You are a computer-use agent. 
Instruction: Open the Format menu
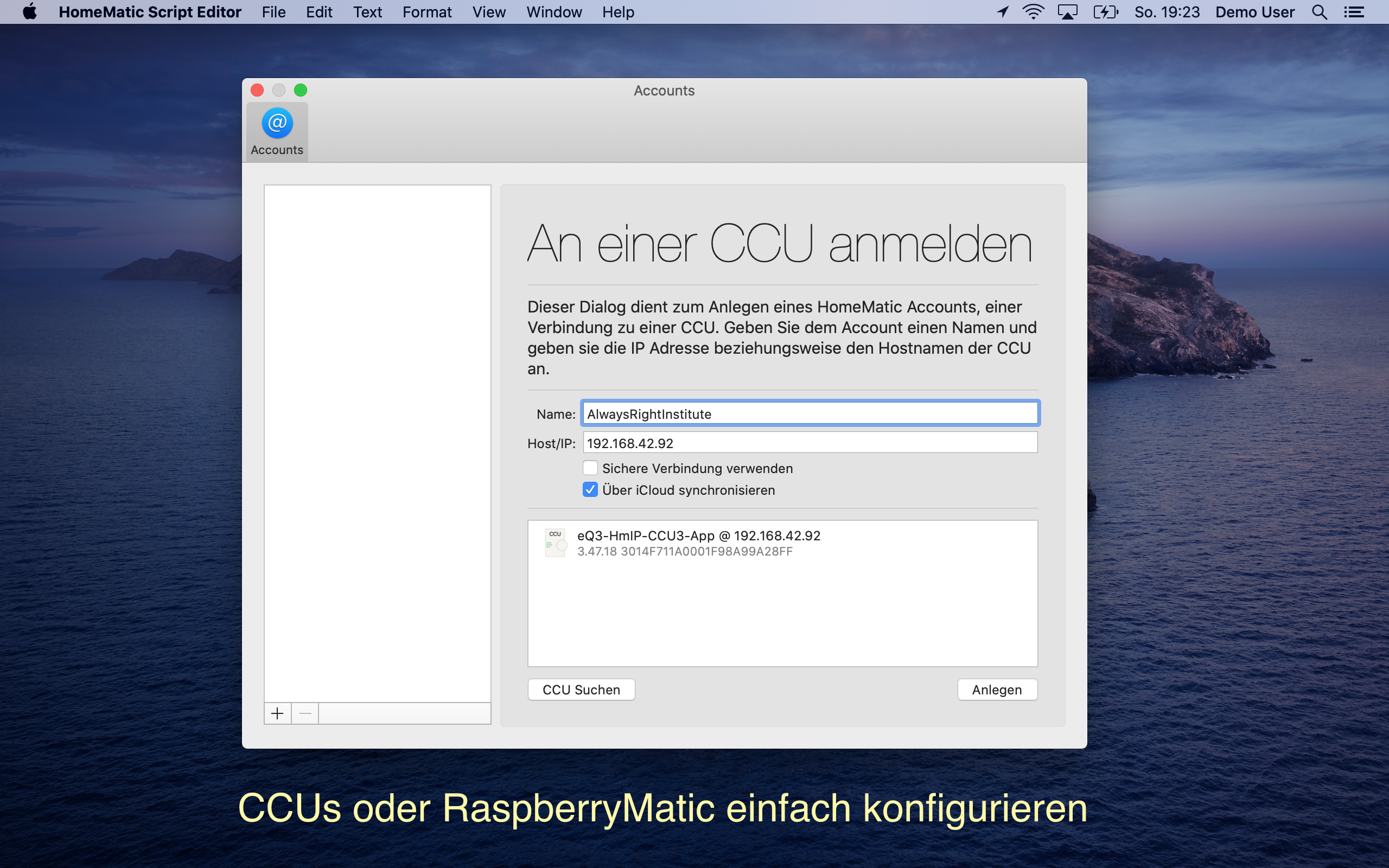426,12
